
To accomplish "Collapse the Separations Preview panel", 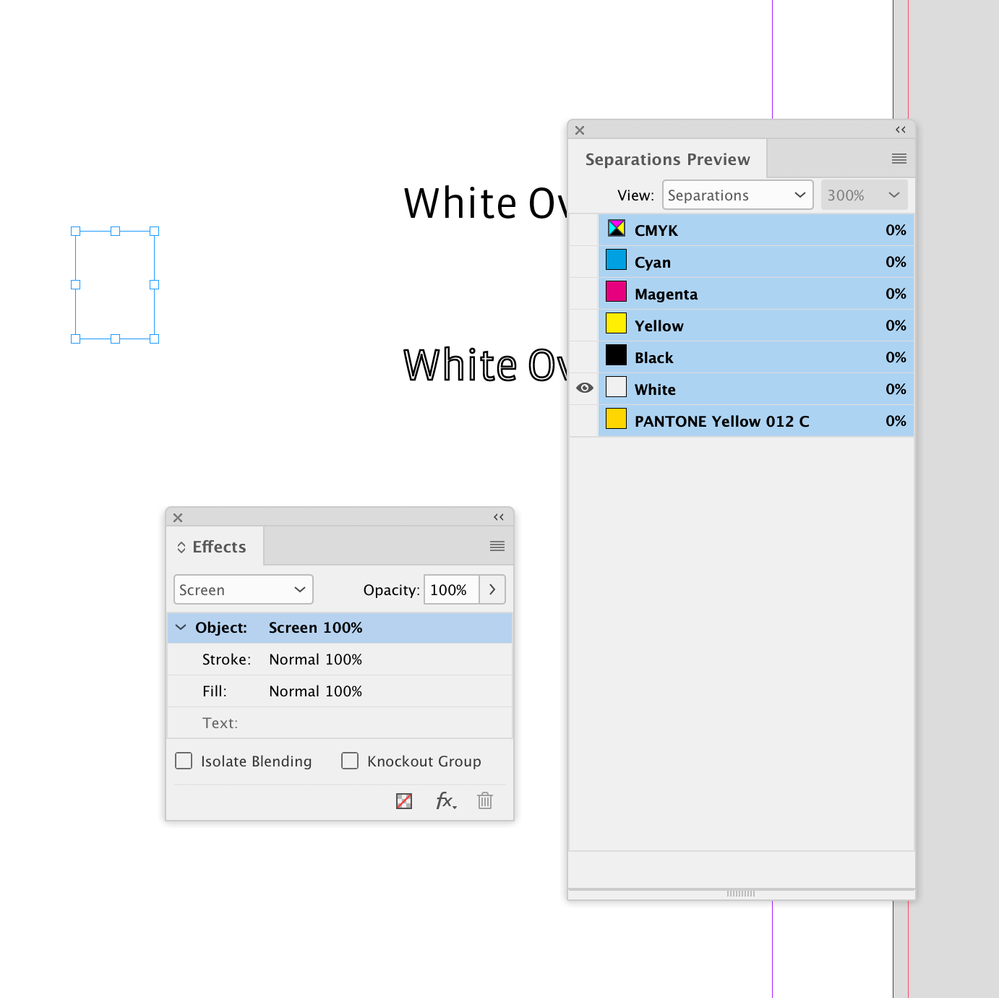I will click(900, 130).
